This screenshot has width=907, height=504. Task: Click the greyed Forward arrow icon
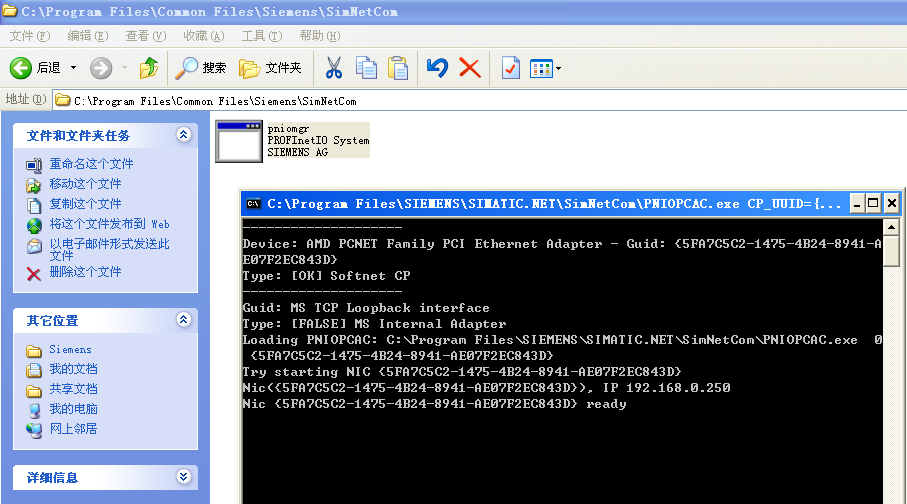tap(101, 68)
